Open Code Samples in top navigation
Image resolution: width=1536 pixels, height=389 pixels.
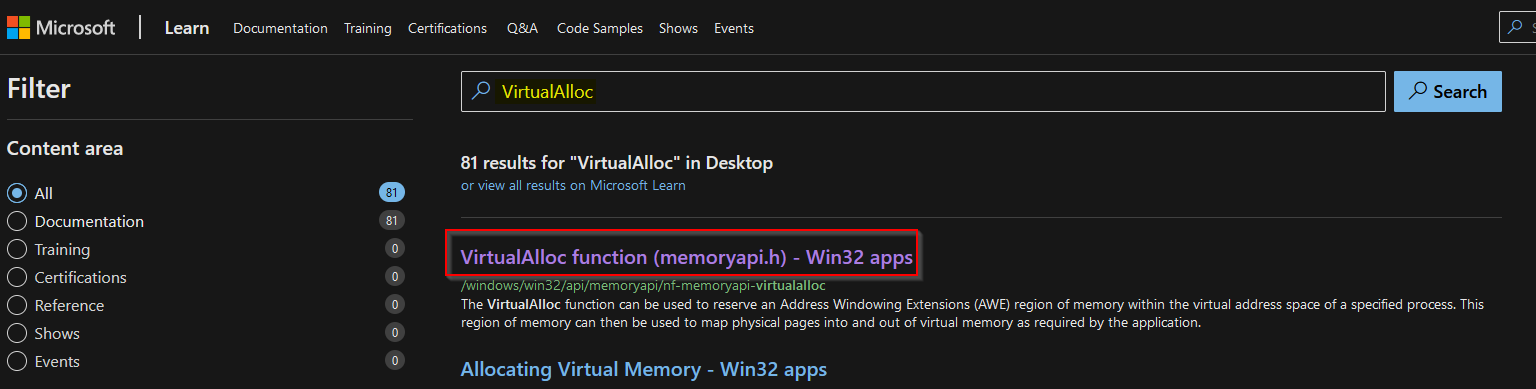click(600, 28)
